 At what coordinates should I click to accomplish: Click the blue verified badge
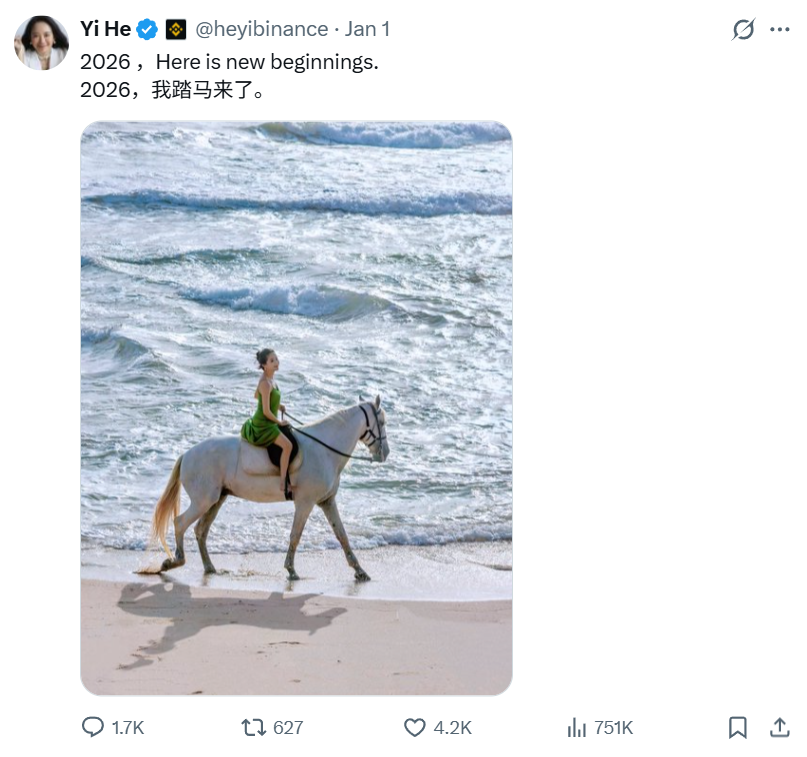point(147,29)
